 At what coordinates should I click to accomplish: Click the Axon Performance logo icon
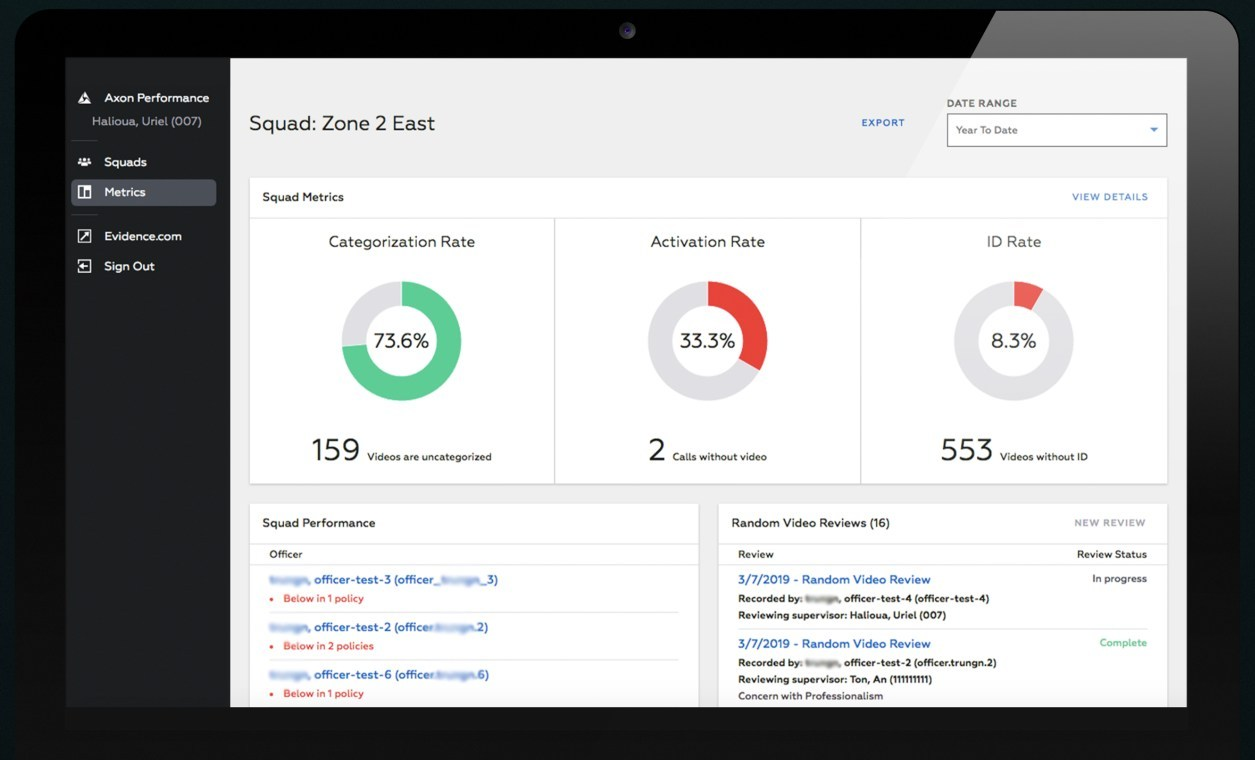(85, 97)
